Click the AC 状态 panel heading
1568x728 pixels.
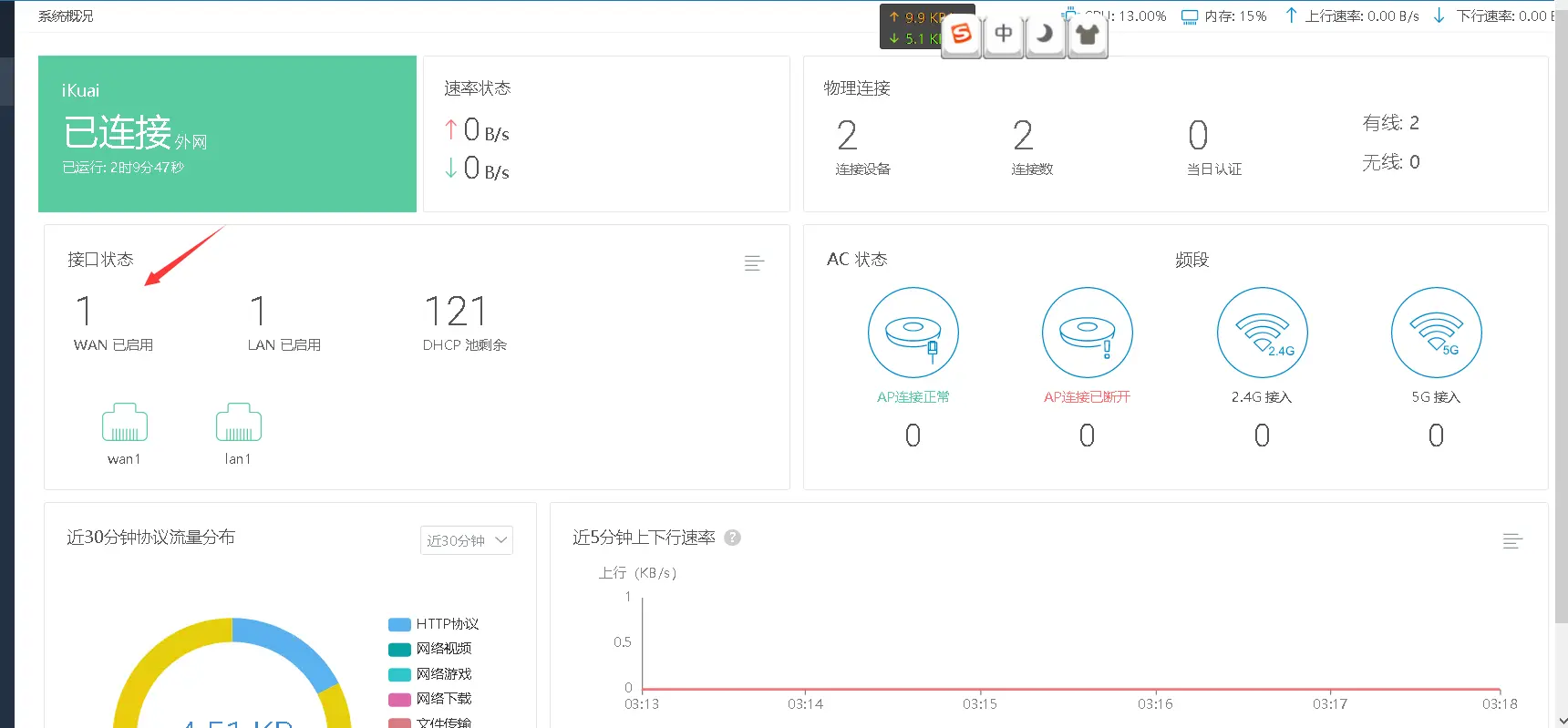click(857, 260)
